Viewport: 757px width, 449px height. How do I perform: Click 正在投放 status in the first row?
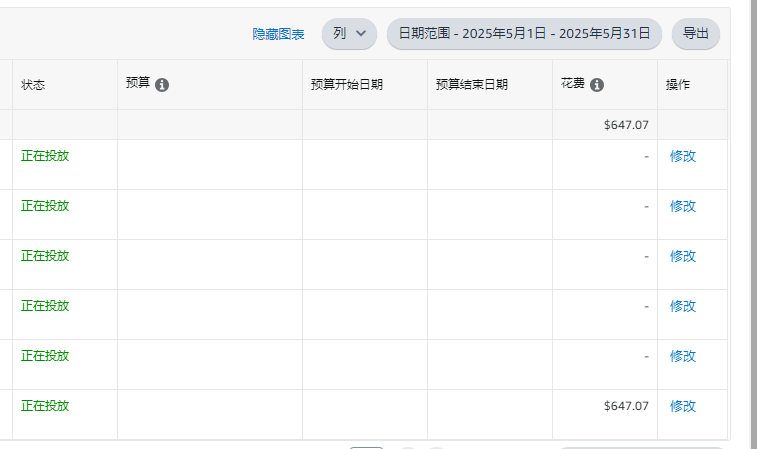click(x=45, y=156)
